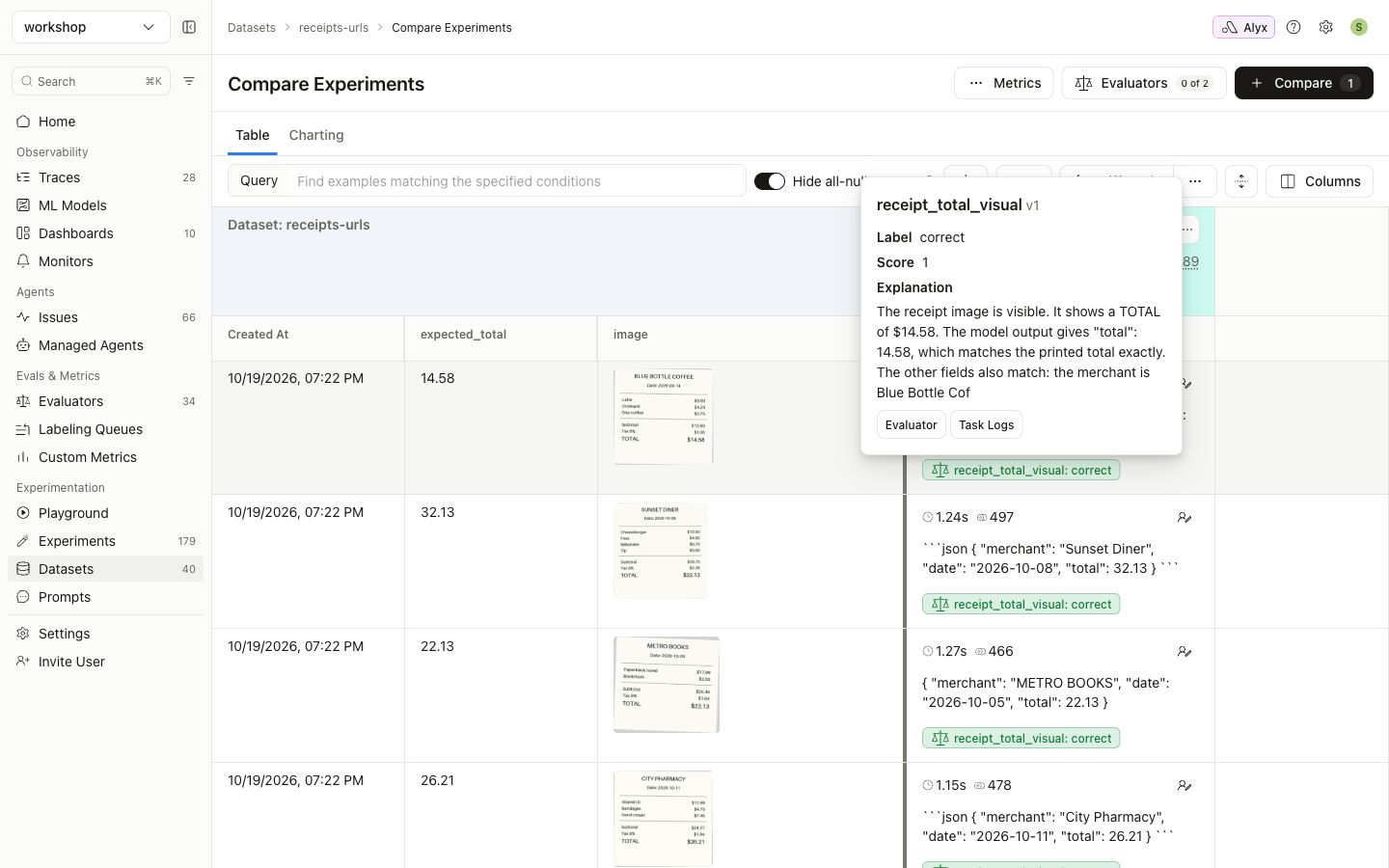Click the badge in the METRO BOOKS row

click(1021, 739)
